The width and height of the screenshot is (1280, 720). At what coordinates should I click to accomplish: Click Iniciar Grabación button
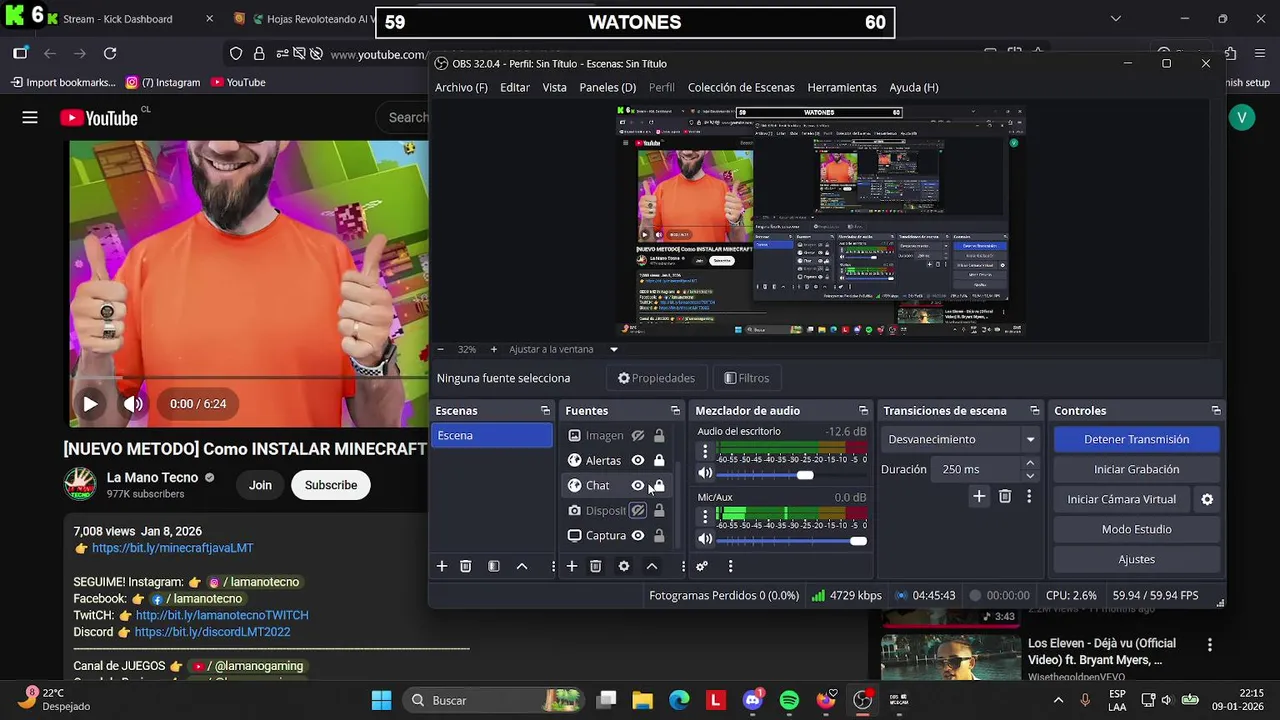point(1136,469)
